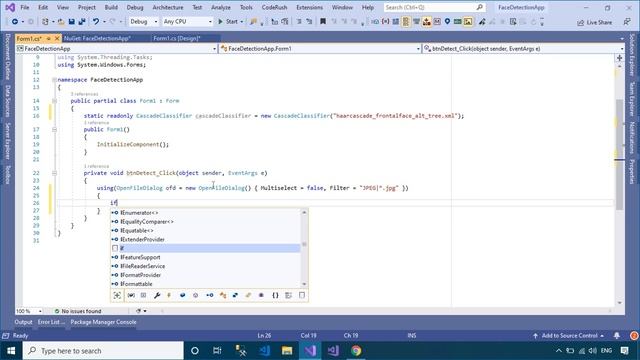Open the CodeRush menu
The height and width of the screenshot is (360, 640).
pyautogui.click(x=274, y=7)
